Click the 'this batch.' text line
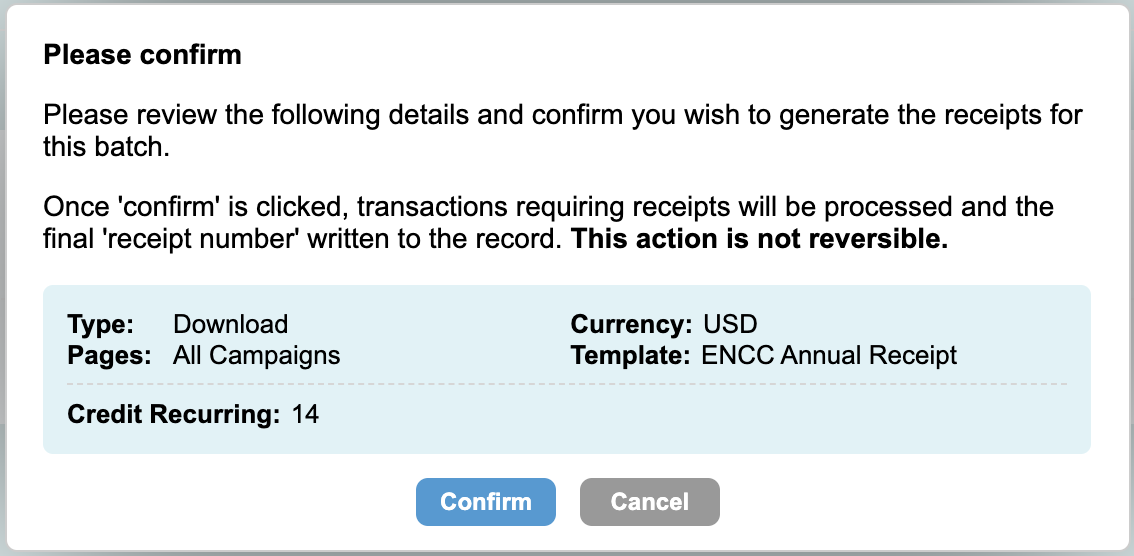This screenshot has height=556, width=1134. point(100,147)
